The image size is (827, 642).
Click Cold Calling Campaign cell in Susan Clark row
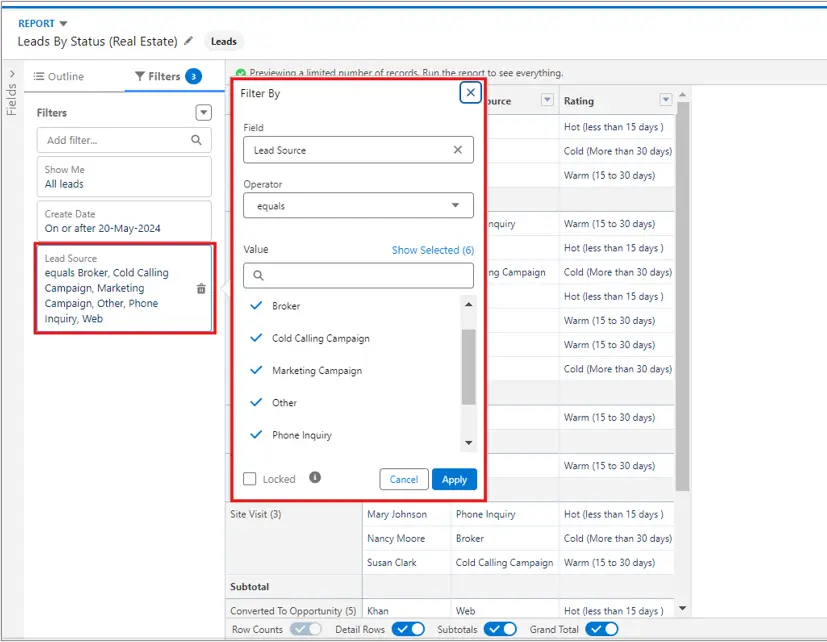pyautogui.click(x=505, y=563)
